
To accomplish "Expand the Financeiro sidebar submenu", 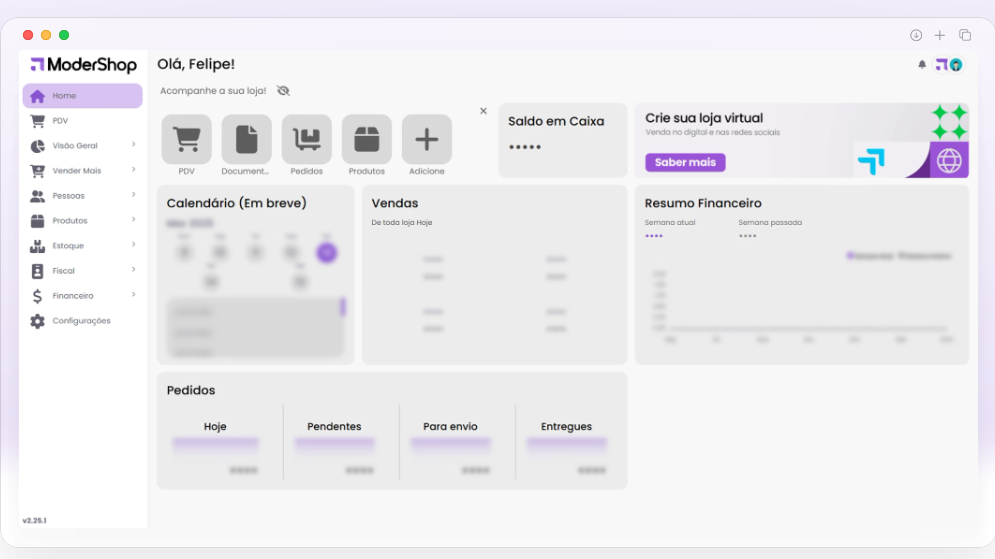I will 133,295.
